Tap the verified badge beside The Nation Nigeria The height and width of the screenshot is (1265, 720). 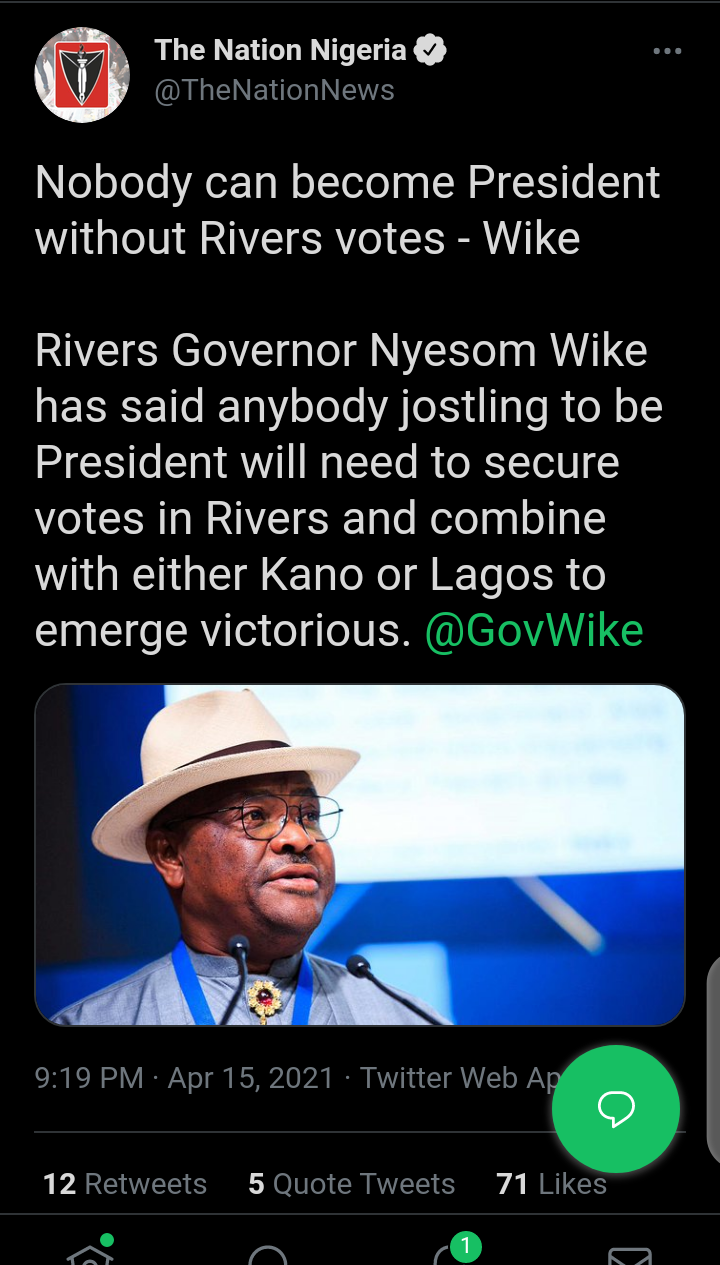tap(430, 50)
